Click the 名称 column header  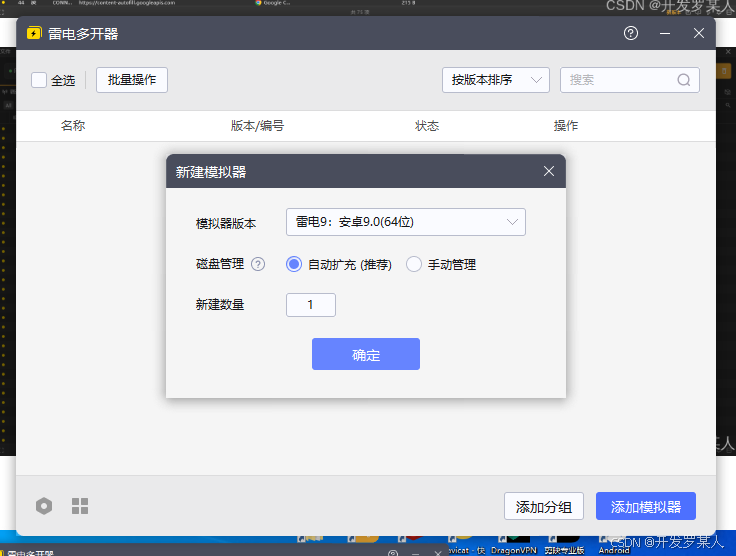(x=73, y=126)
